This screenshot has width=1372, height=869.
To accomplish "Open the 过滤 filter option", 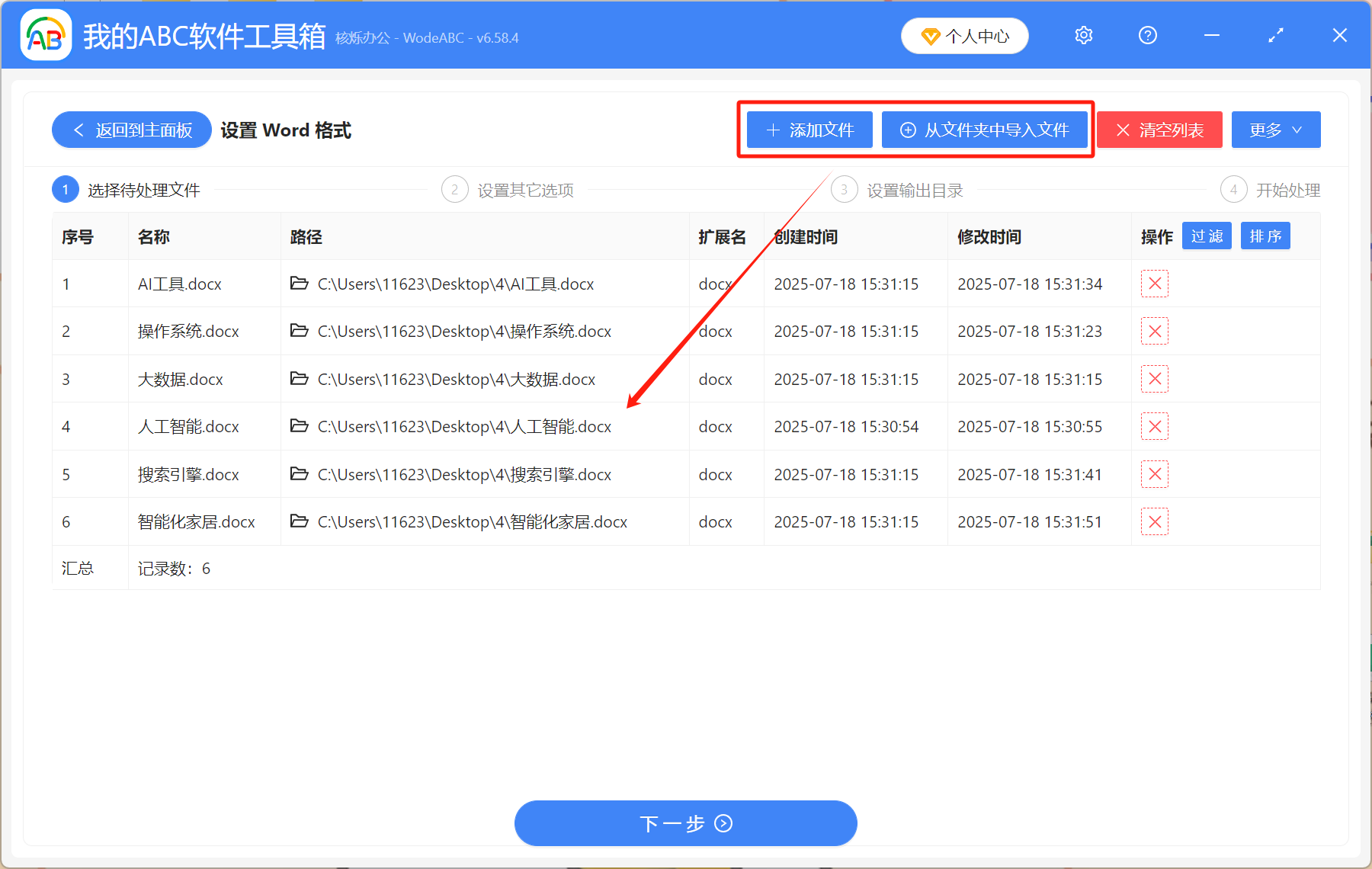I will click(1207, 236).
